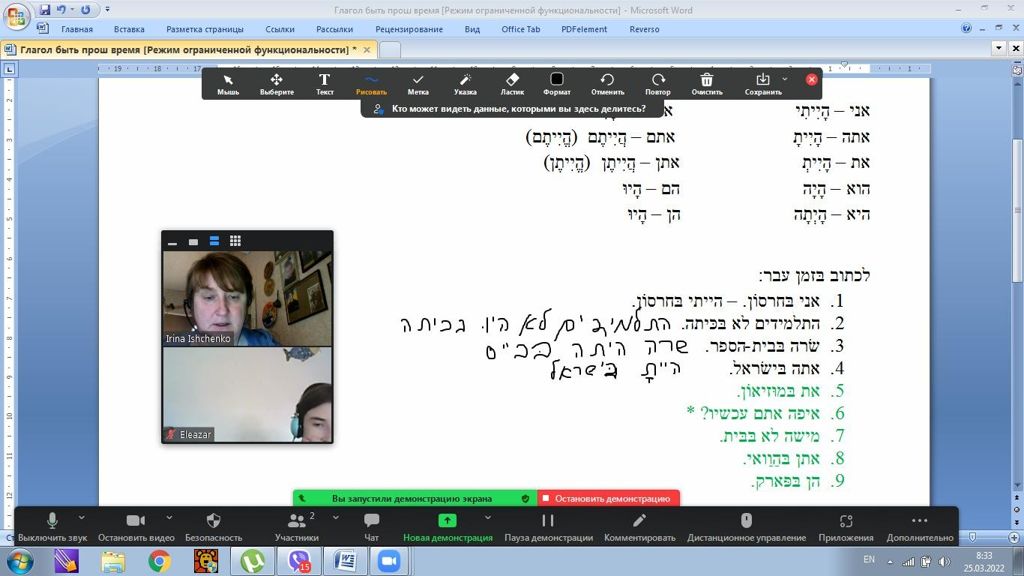Switch to the Рецензирование ribbon tab
The height and width of the screenshot is (576, 1024).
[409, 29]
